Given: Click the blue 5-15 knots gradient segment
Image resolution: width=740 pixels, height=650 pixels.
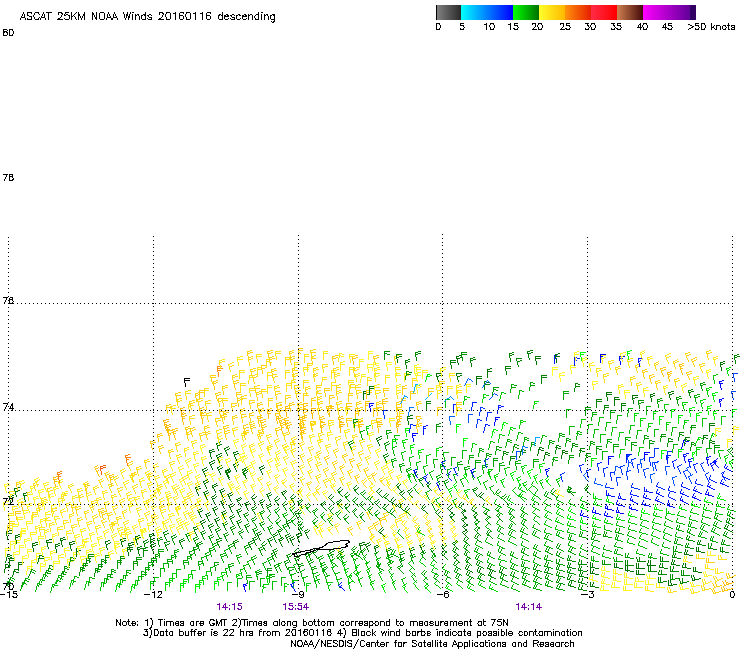Looking at the screenshot, I should [487, 12].
